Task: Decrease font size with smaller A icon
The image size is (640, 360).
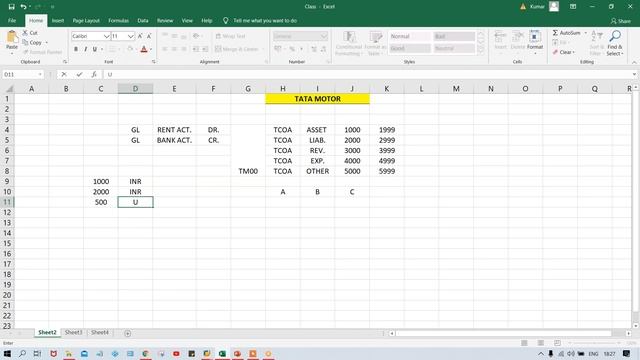Action: pos(149,36)
